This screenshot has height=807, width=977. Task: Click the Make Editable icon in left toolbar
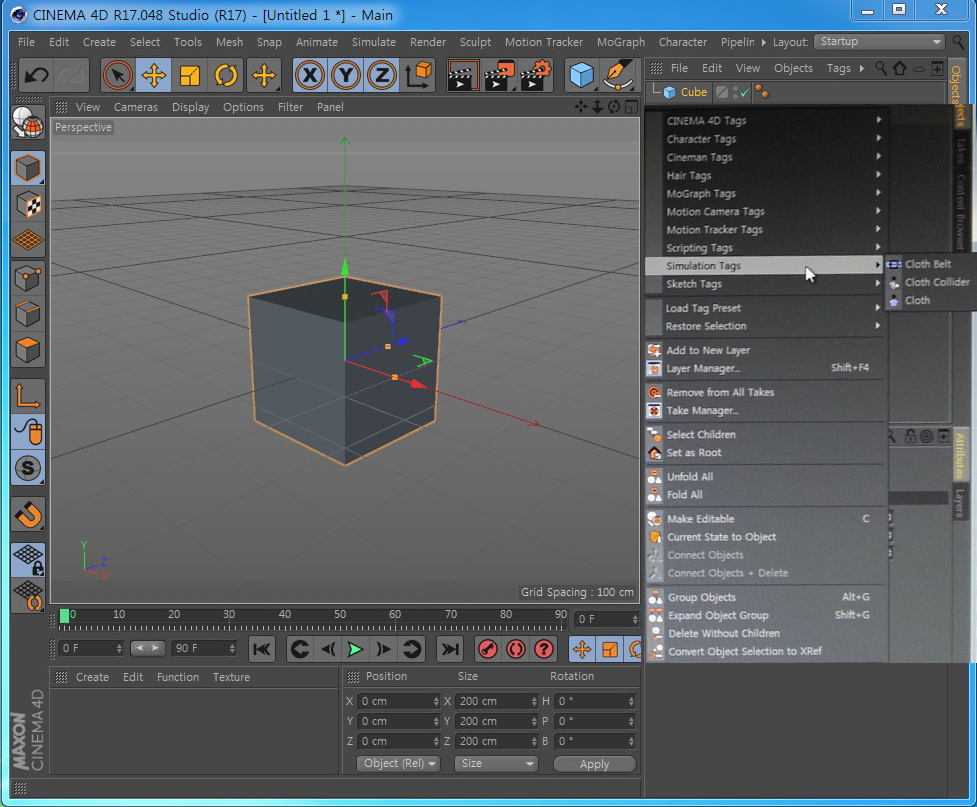pos(27,122)
